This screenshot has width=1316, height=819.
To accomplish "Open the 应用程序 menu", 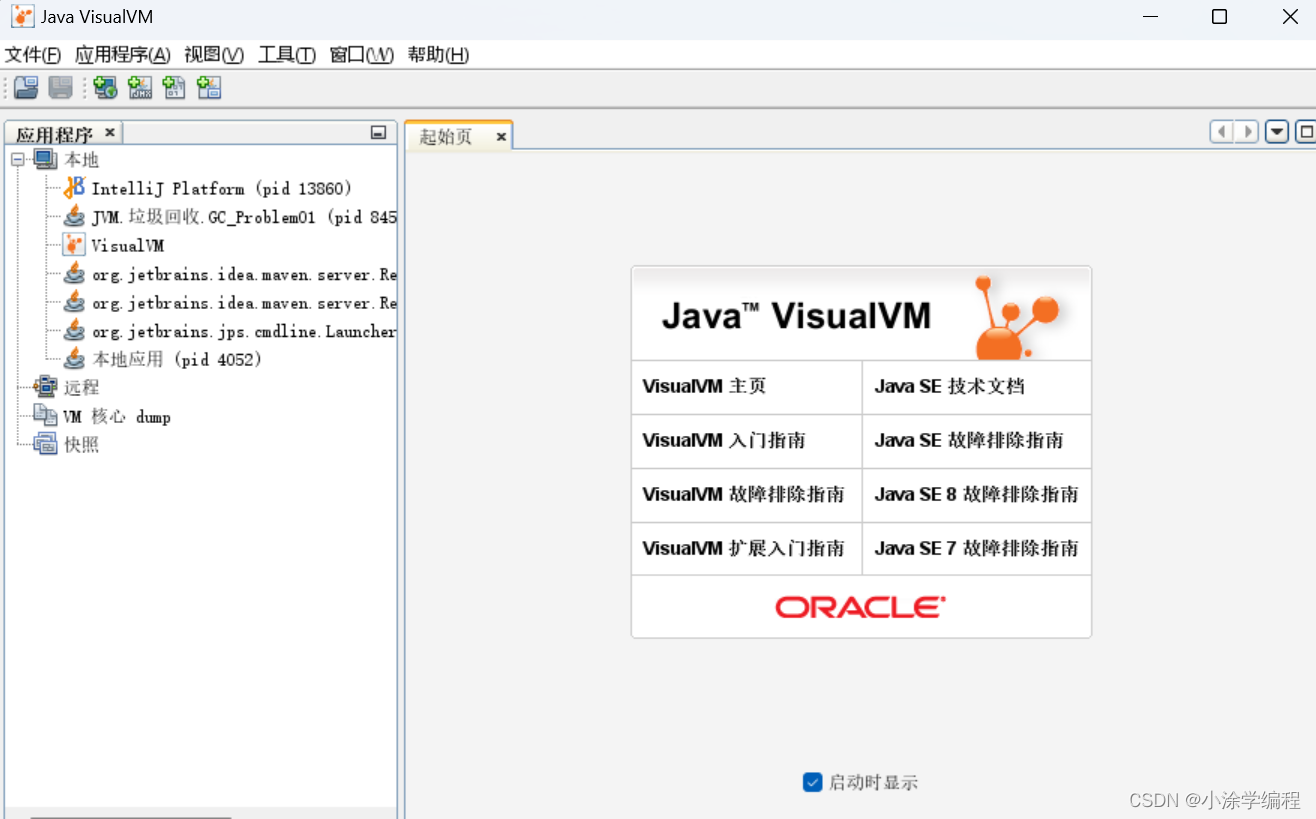I will point(122,55).
